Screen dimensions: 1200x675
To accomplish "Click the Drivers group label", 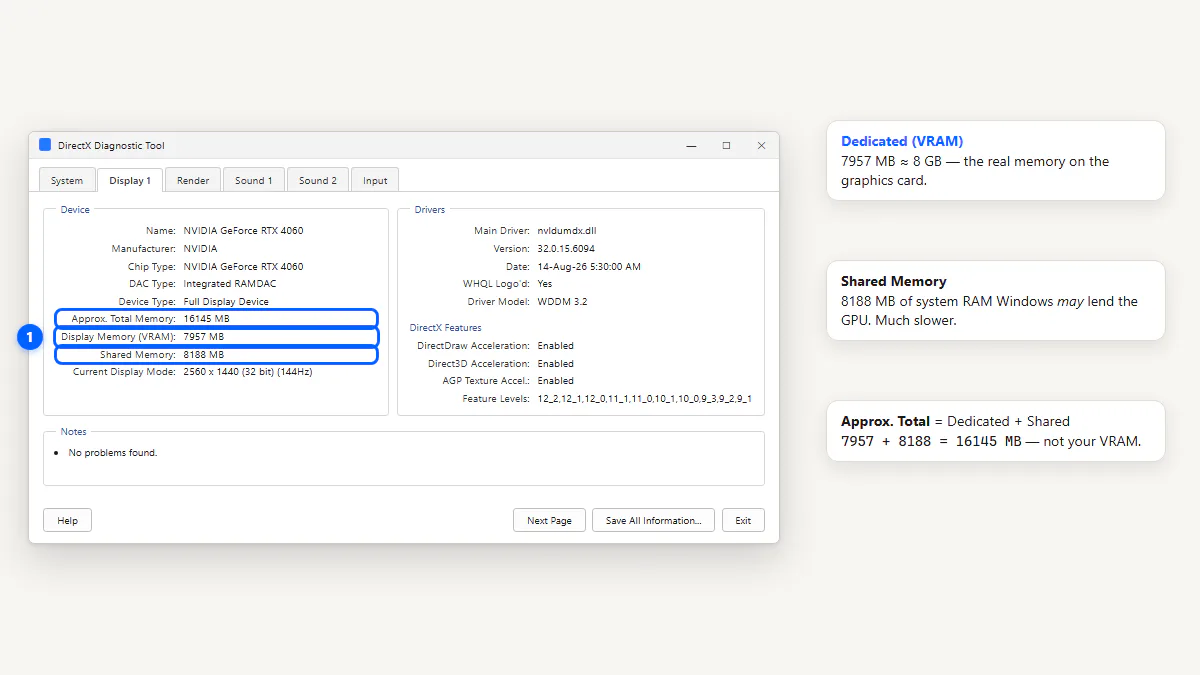I will click(430, 209).
